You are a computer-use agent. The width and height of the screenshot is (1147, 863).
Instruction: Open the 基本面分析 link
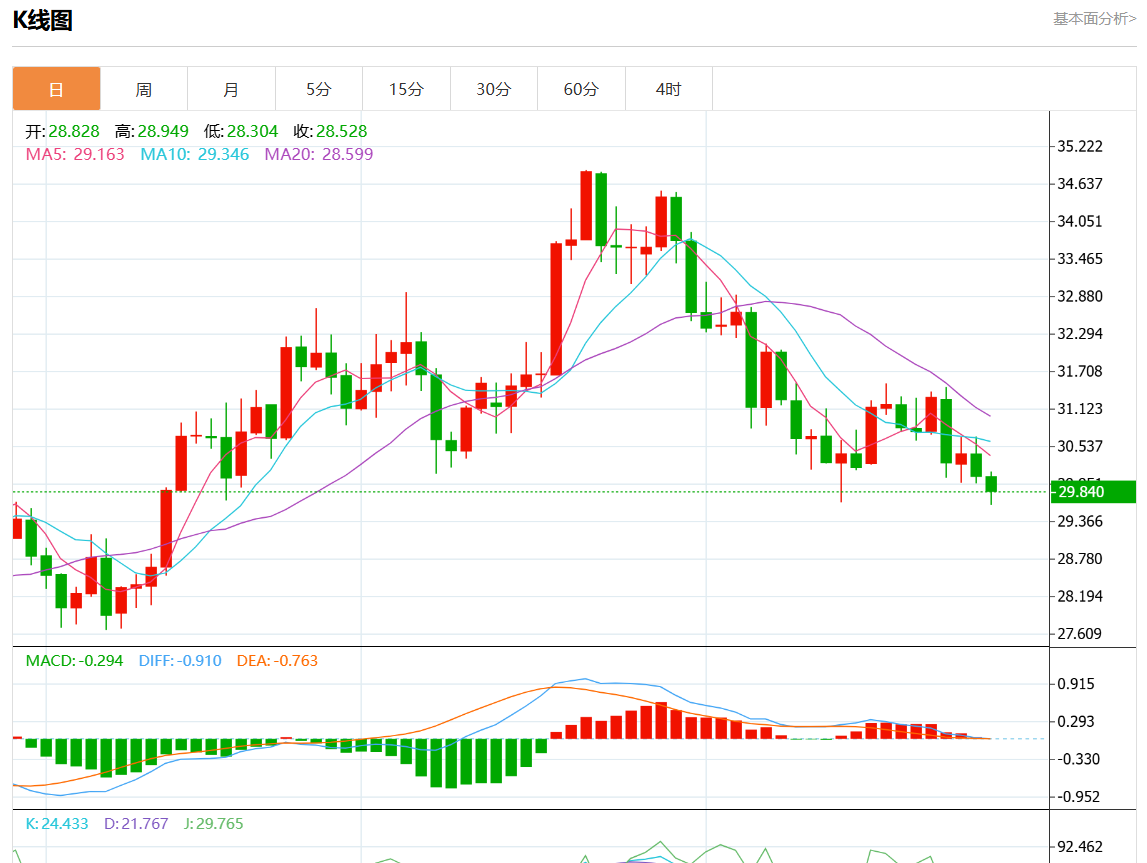(x=1094, y=19)
